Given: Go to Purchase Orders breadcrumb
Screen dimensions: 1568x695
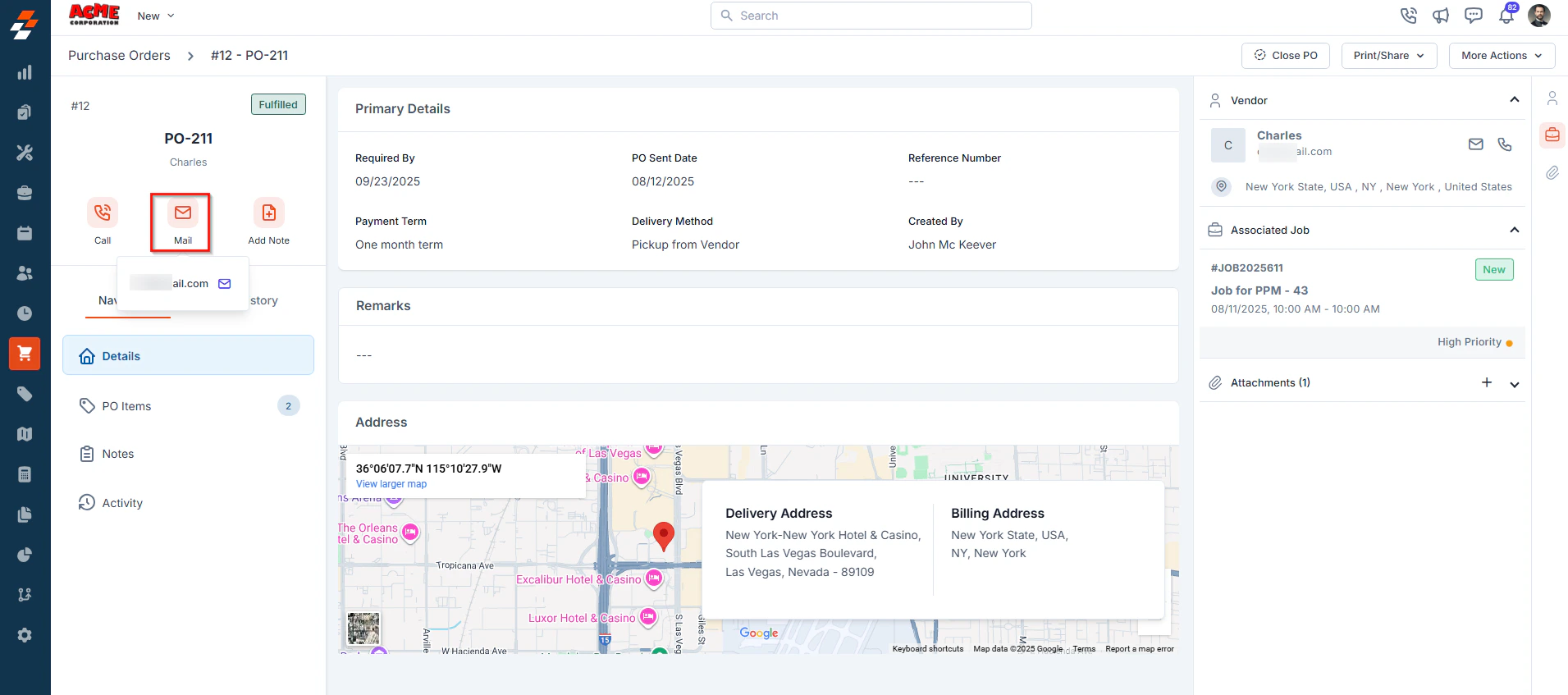Looking at the screenshot, I should 119,55.
